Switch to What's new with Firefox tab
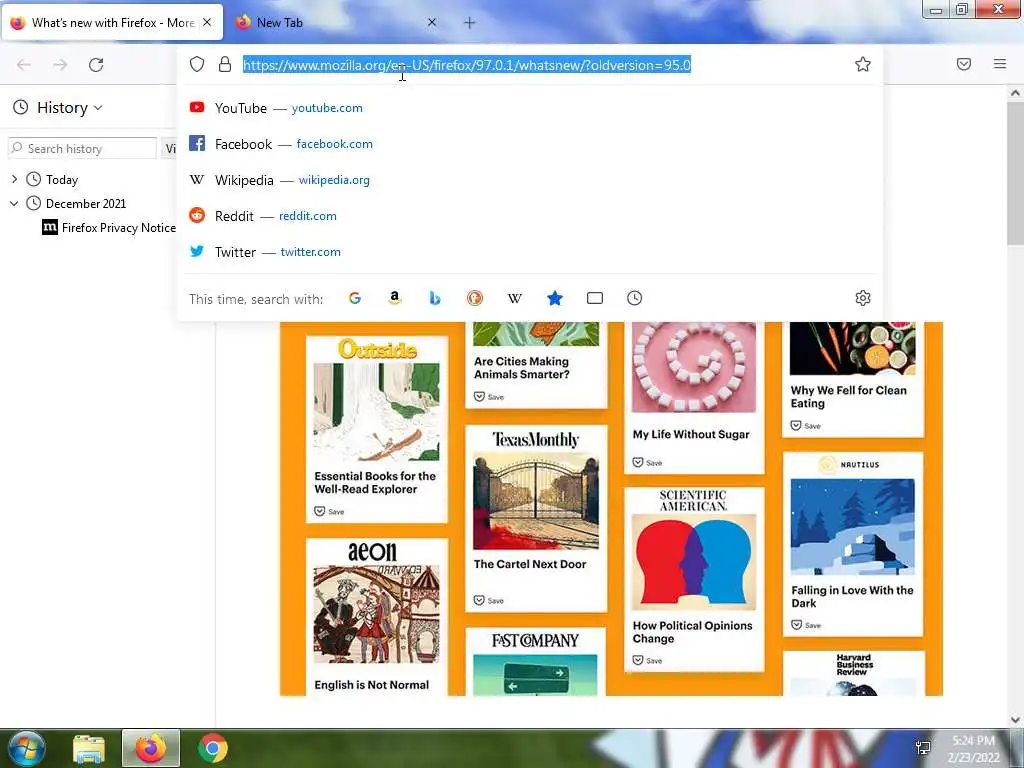 click(x=112, y=23)
